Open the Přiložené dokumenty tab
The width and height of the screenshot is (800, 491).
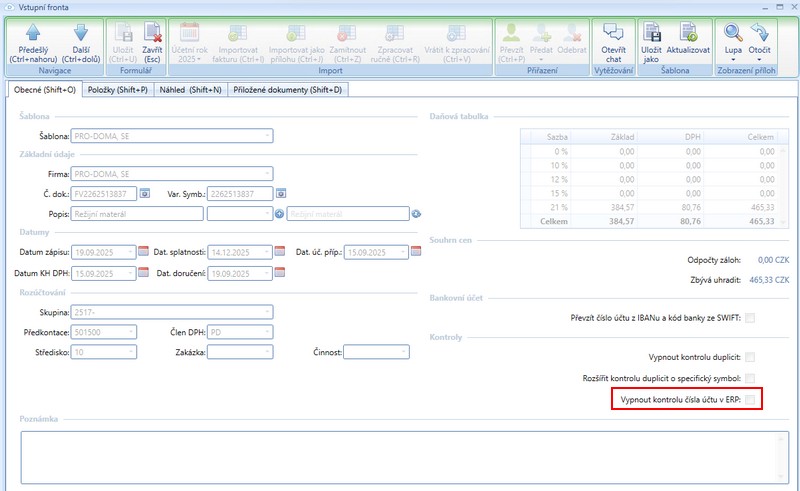[288, 90]
